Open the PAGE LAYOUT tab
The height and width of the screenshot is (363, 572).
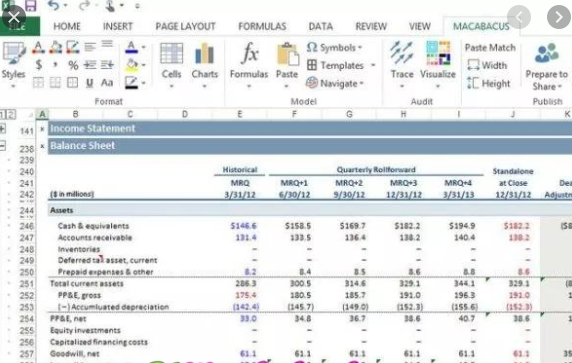click(185, 26)
